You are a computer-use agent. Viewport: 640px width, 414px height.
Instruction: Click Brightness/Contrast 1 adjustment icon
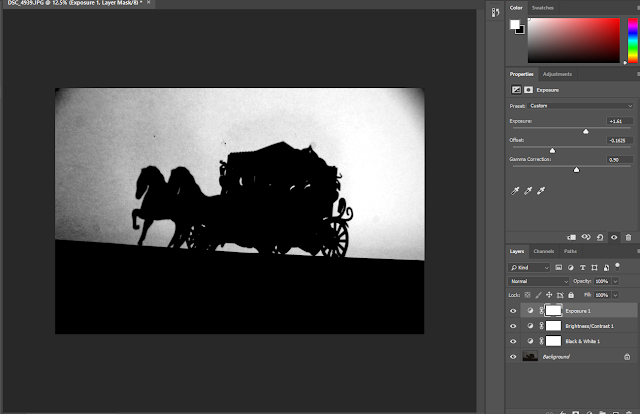(x=530, y=326)
